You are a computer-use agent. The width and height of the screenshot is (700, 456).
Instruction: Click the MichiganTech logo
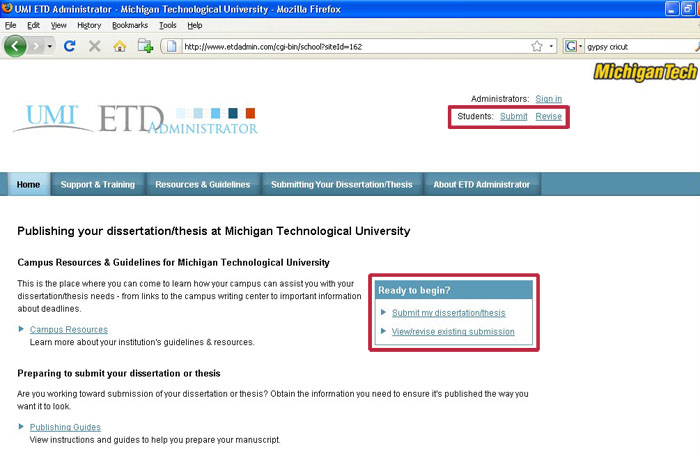pos(645,72)
